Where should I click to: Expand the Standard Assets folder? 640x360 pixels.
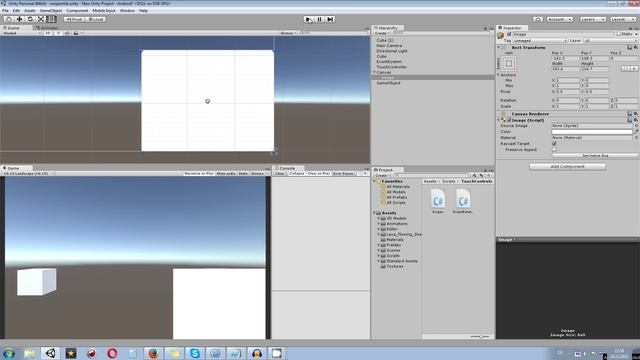378,261
